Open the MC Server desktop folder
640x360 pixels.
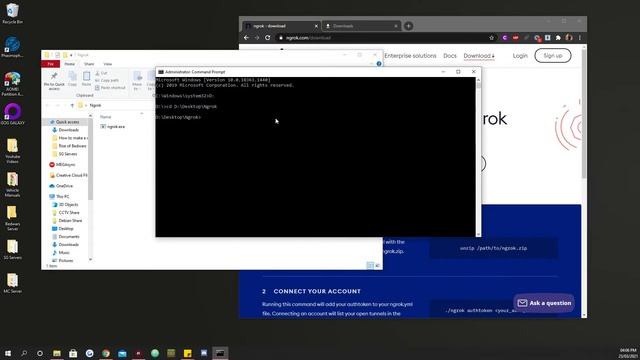pyautogui.click(x=12, y=283)
